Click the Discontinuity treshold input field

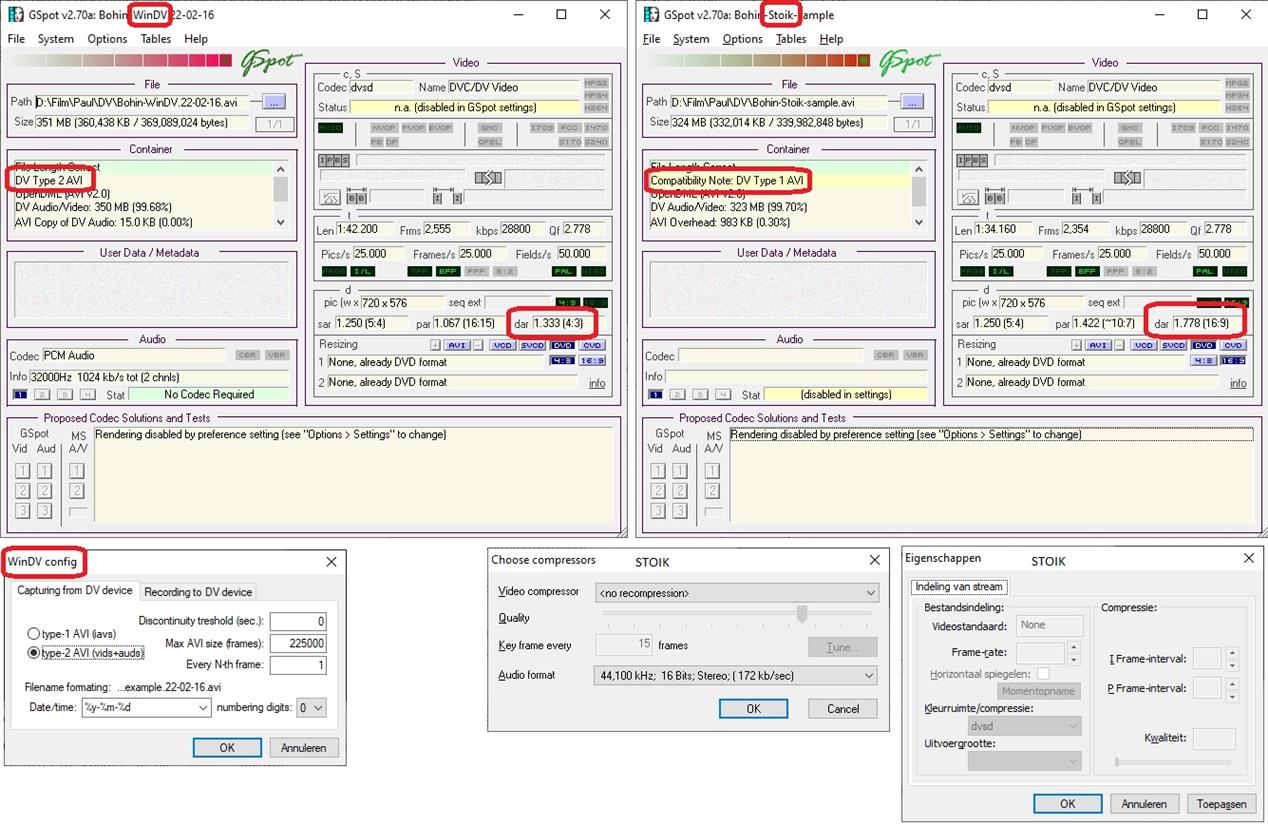[297, 622]
